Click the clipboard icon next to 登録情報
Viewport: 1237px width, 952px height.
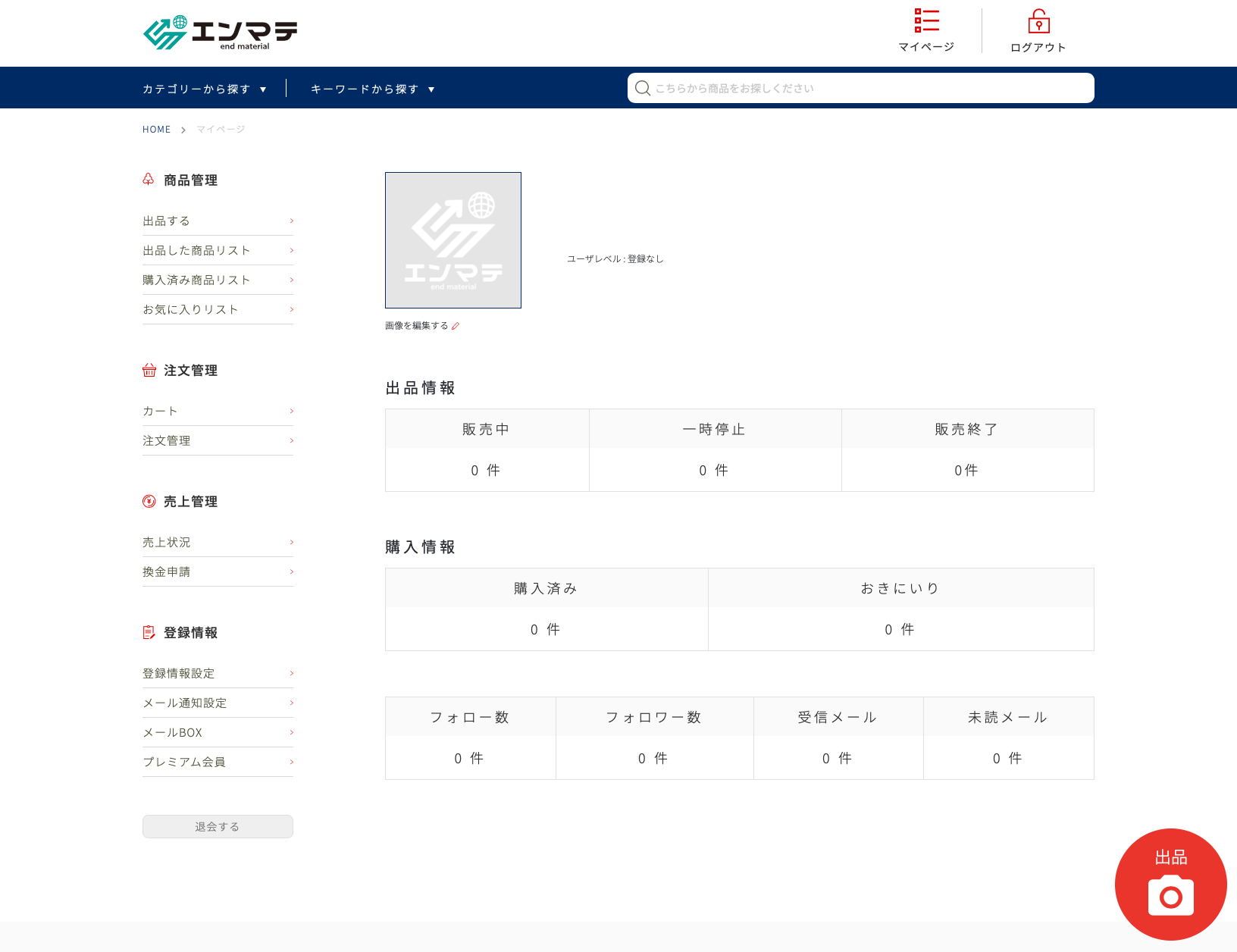(149, 633)
